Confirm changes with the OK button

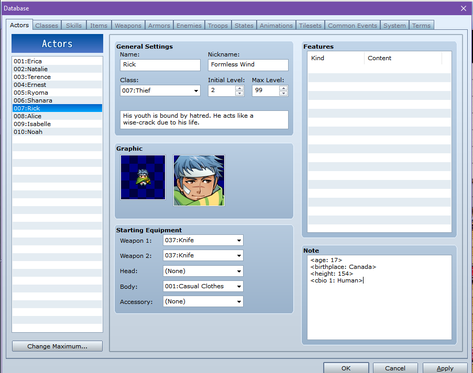tap(346, 368)
